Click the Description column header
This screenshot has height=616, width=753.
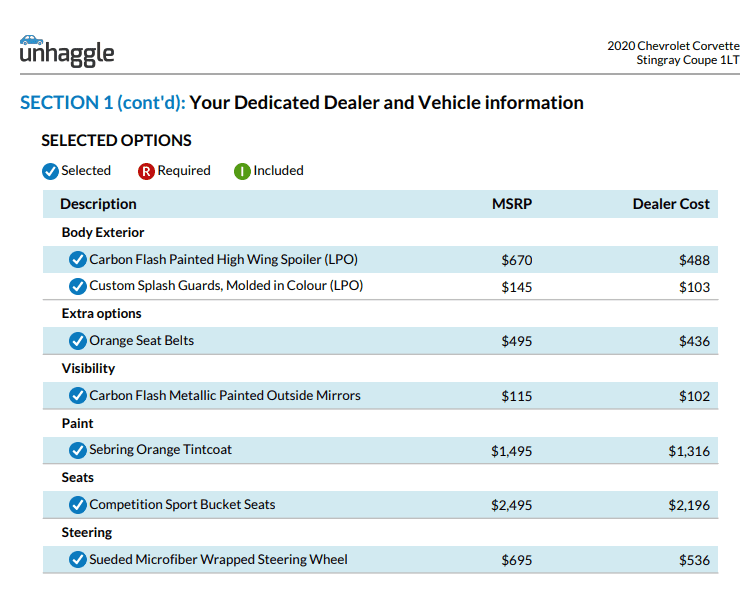[98, 204]
